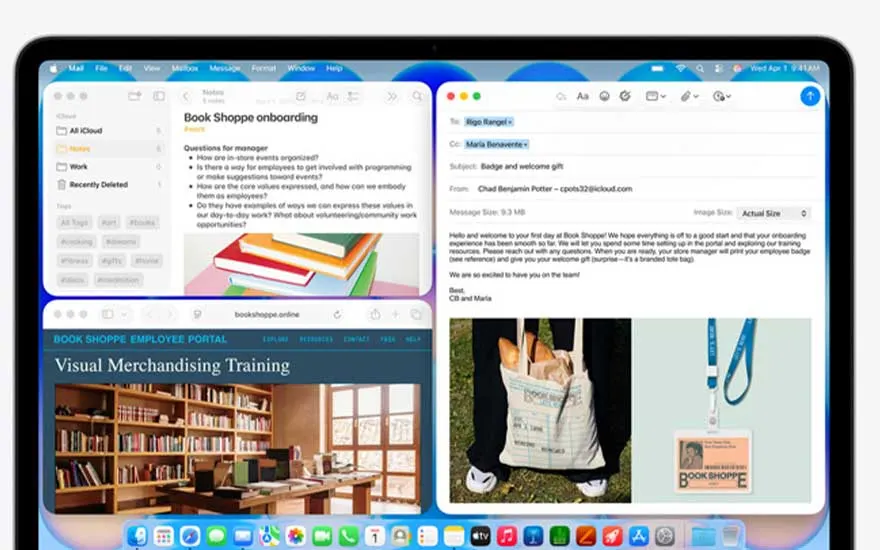The image size is (880, 550).
Task: Click the BOOK SHOPPE EMPLOYEE PORTAL heading
Action: point(140,339)
